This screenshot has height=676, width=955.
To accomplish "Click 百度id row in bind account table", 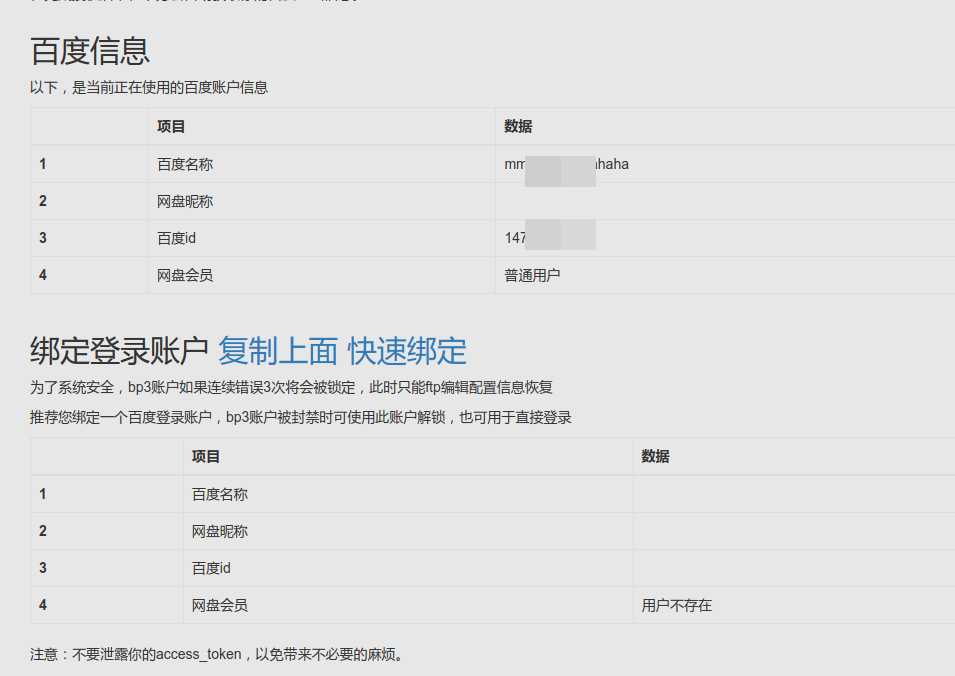I will pyautogui.click(x=492, y=568).
